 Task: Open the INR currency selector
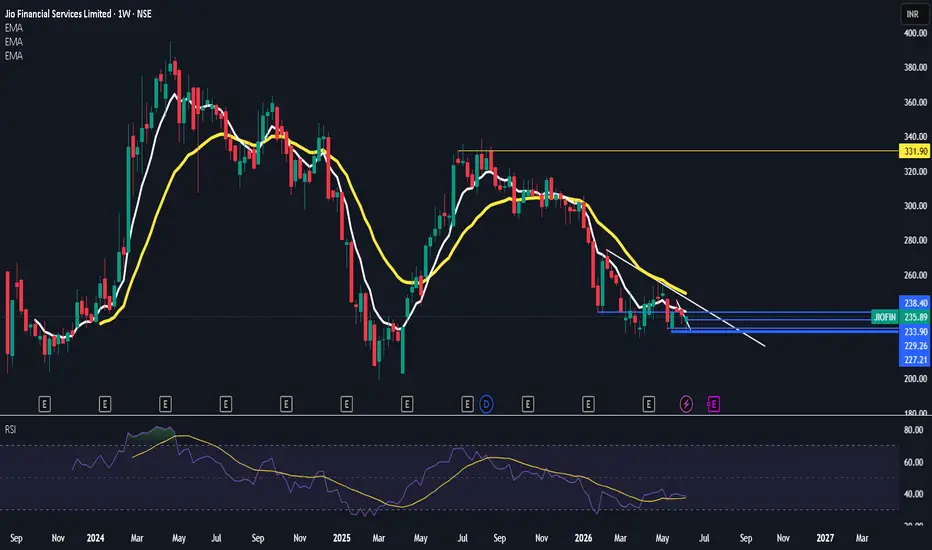point(913,14)
